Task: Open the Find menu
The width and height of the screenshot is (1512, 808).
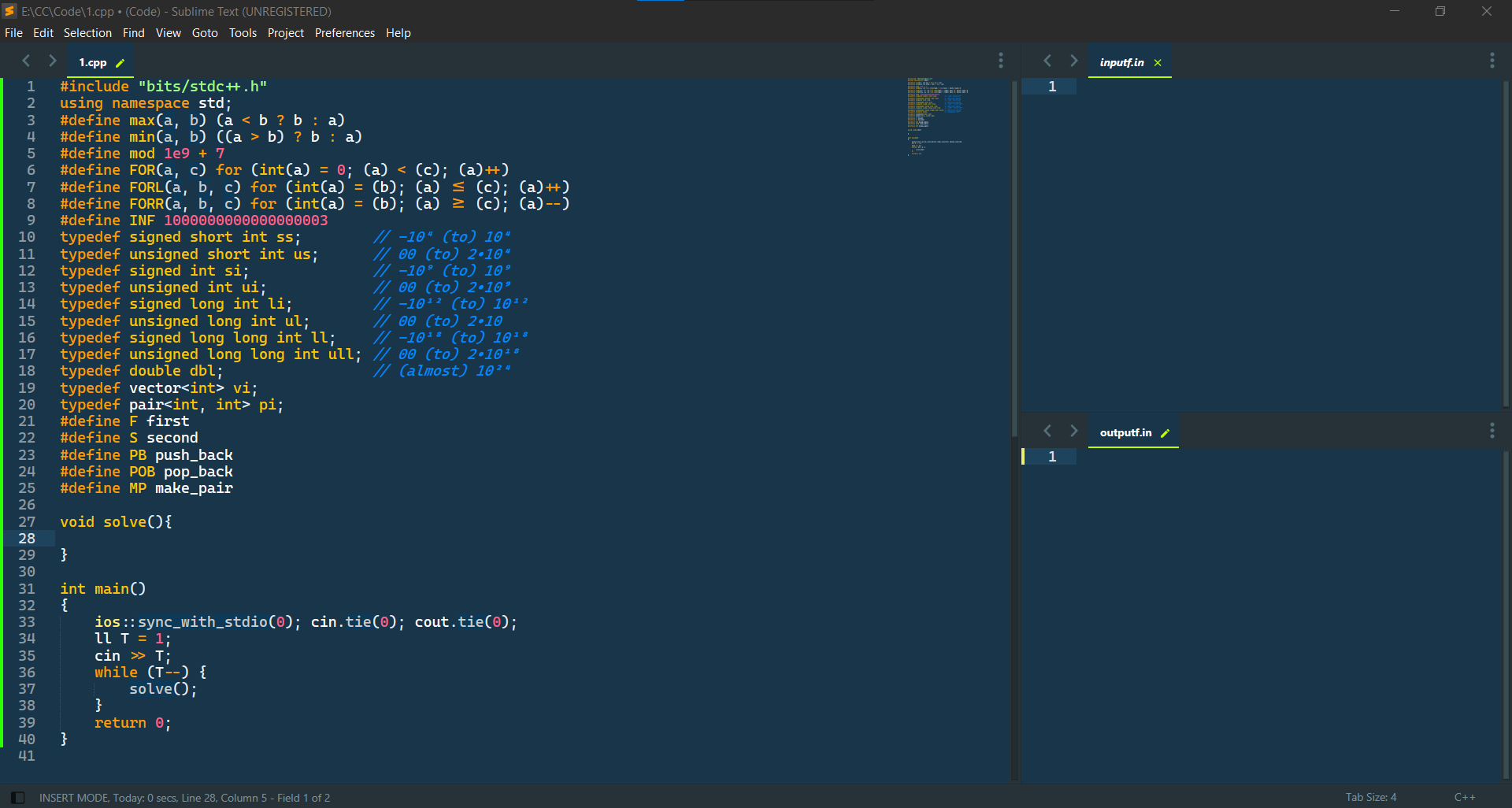Action: [134, 33]
